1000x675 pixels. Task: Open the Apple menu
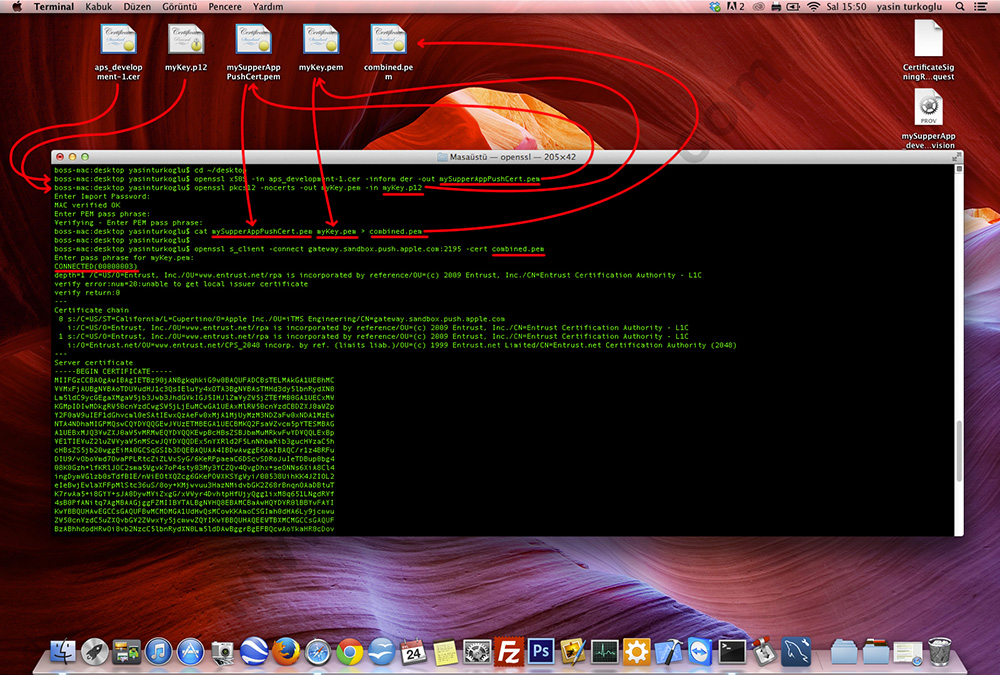point(17,6)
